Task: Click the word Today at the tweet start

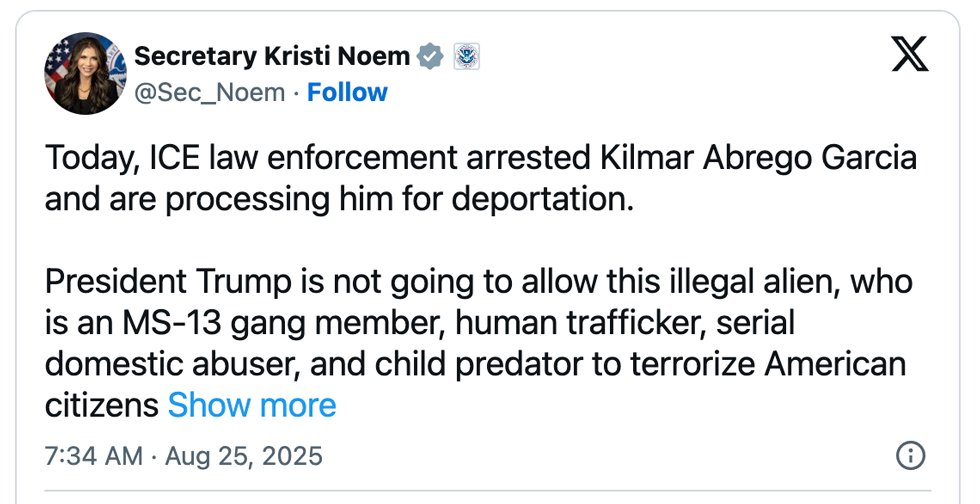Action: coord(82,158)
